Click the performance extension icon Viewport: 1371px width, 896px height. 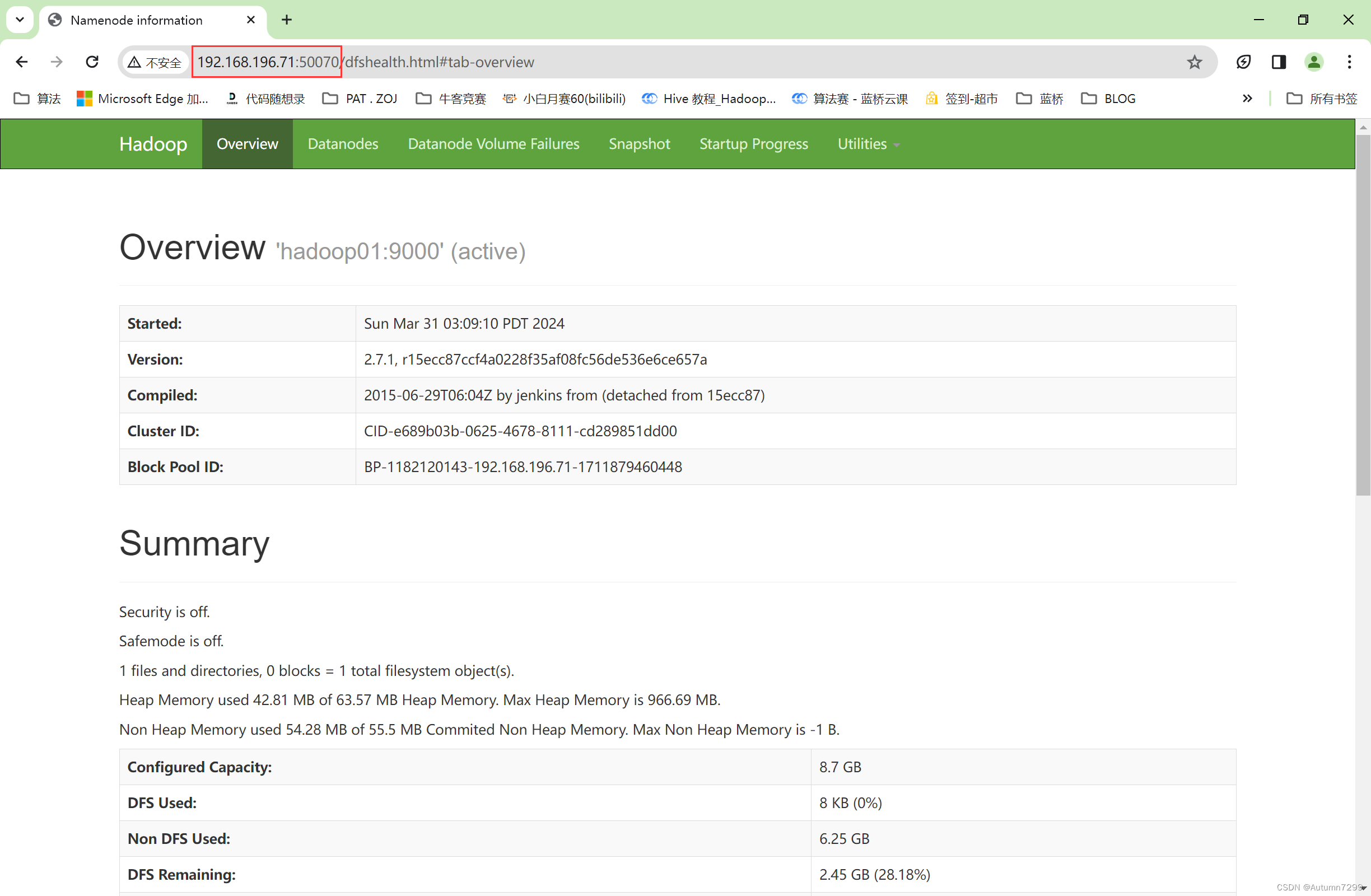point(1243,62)
